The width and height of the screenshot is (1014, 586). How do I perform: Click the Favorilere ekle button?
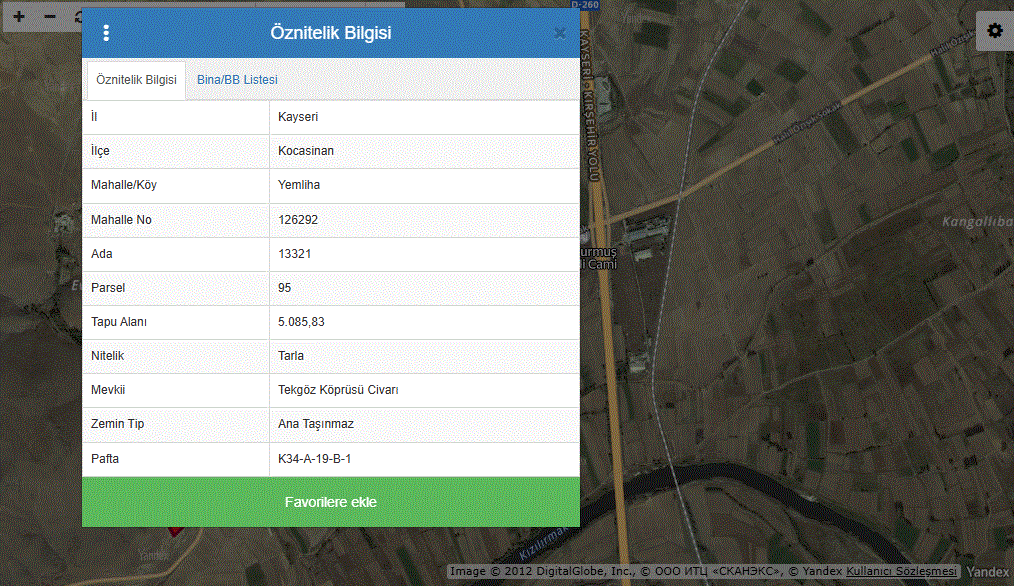coord(330,502)
